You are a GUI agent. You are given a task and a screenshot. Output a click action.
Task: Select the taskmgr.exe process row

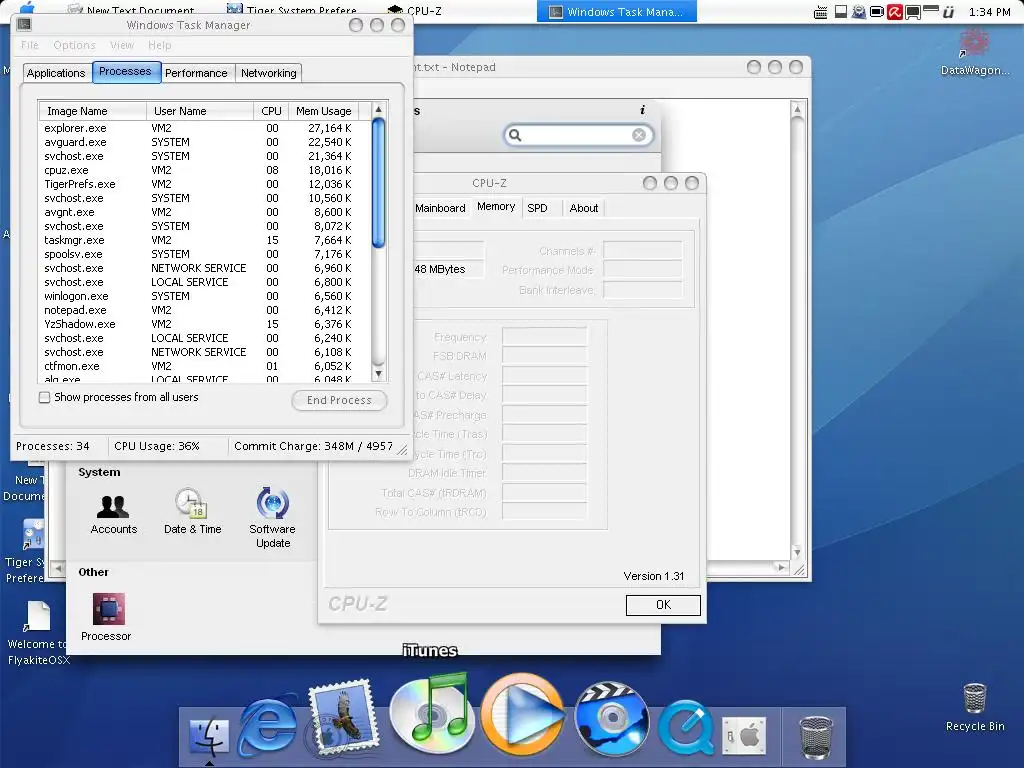point(204,240)
